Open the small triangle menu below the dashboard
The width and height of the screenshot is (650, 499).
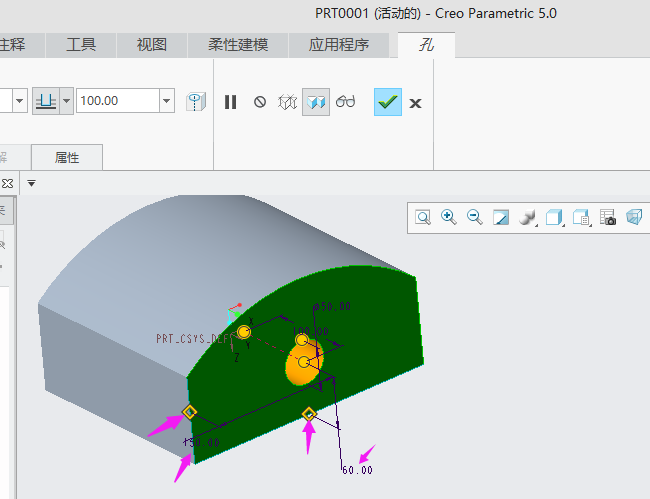tap(32, 183)
